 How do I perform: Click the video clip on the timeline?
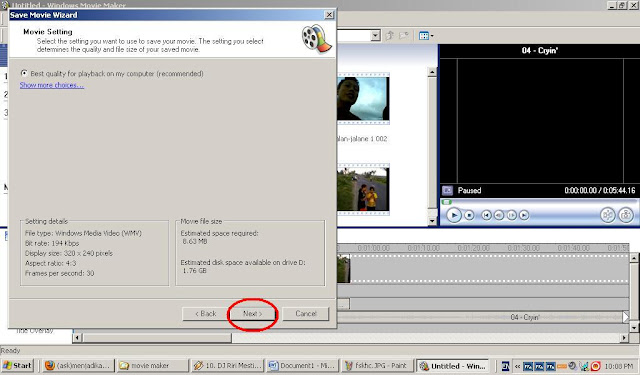pos(344,268)
